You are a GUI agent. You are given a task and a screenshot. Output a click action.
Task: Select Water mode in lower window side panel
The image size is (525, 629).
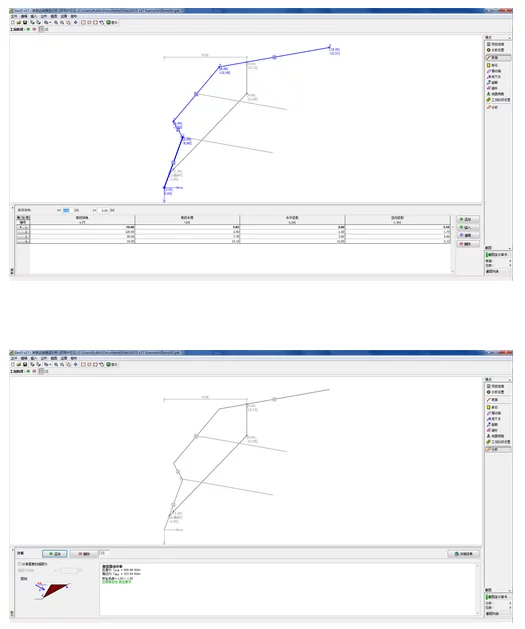click(x=497, y=418)
